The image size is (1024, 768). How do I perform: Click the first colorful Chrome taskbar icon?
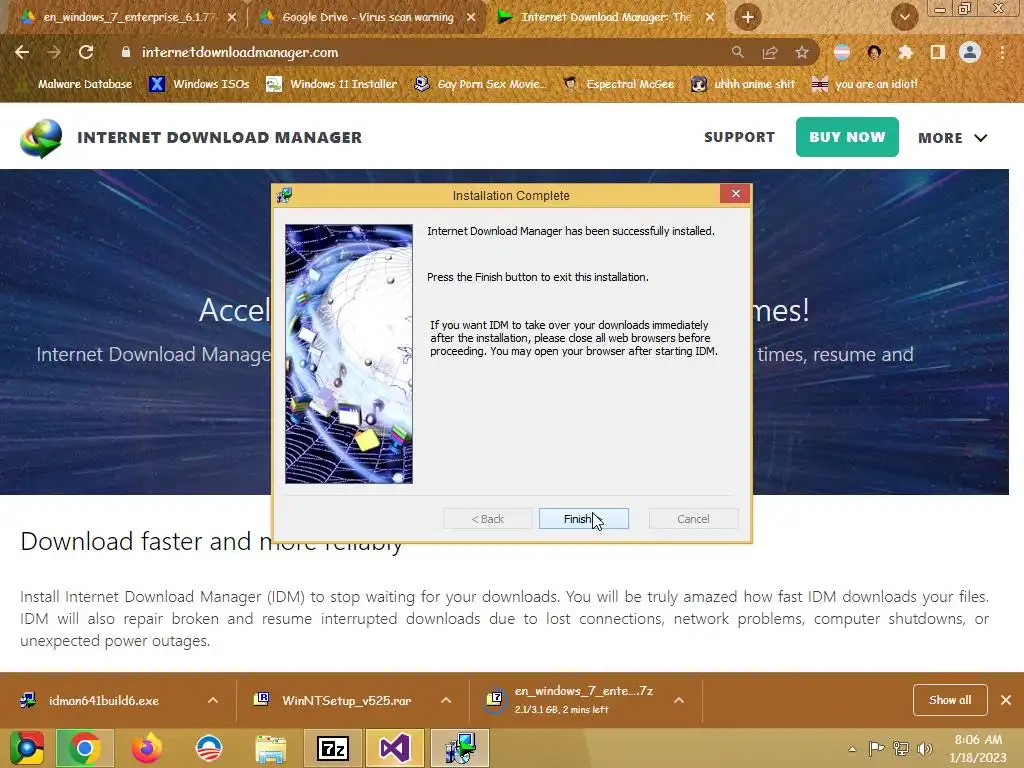(x=26, y=748)
